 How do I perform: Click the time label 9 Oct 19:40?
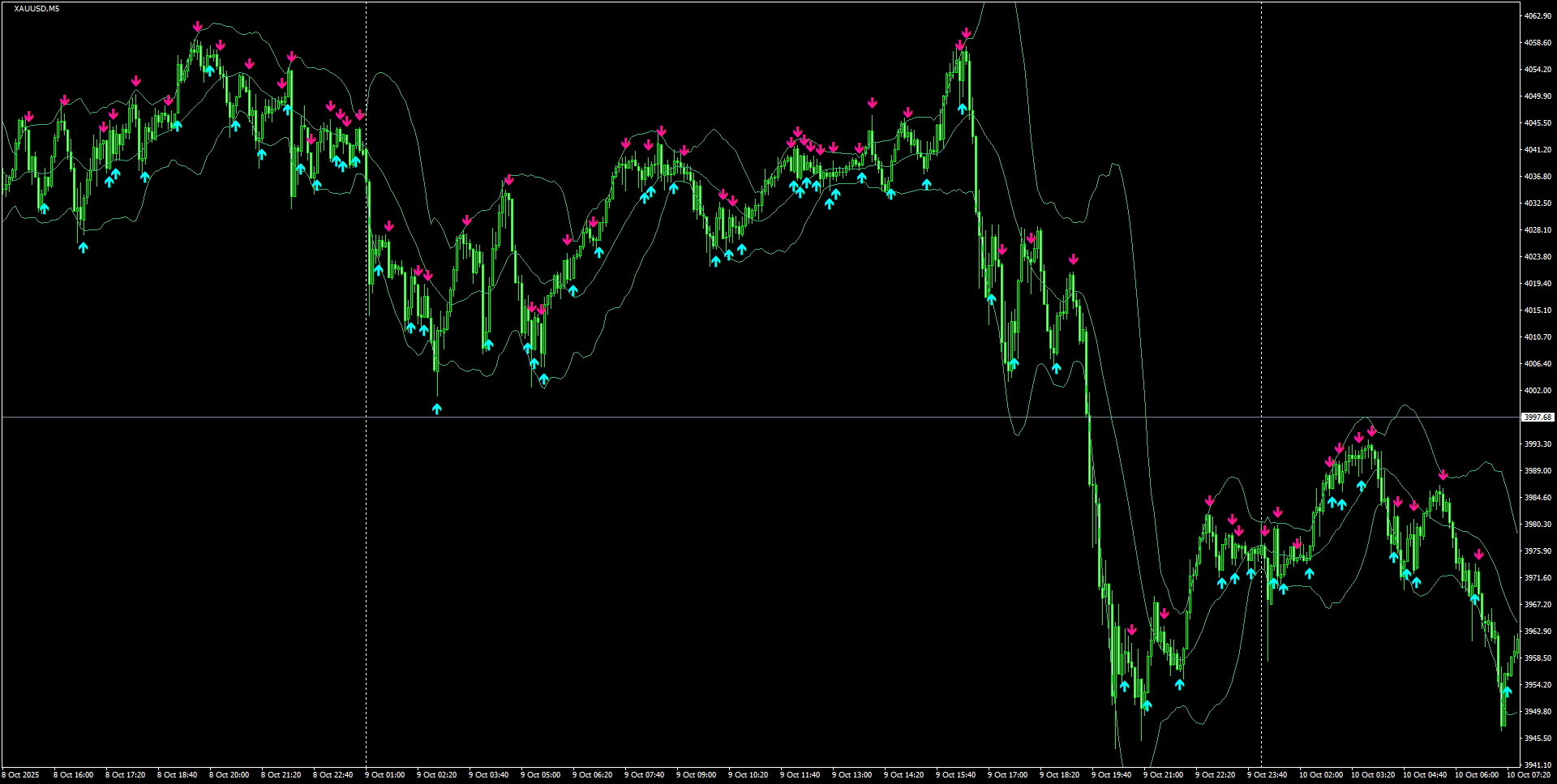[1111, 775]
